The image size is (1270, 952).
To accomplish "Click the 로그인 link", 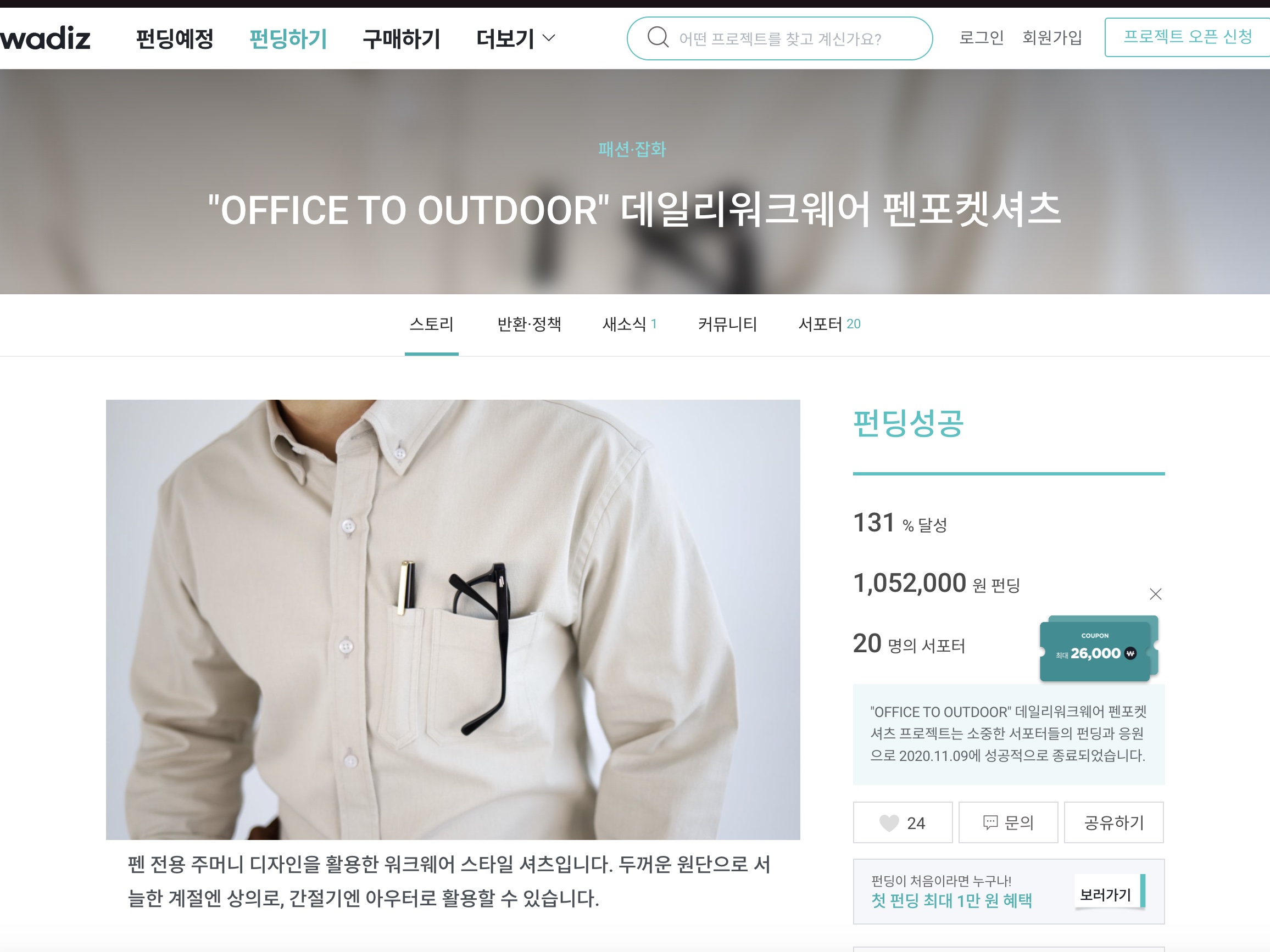I will 981,38.
